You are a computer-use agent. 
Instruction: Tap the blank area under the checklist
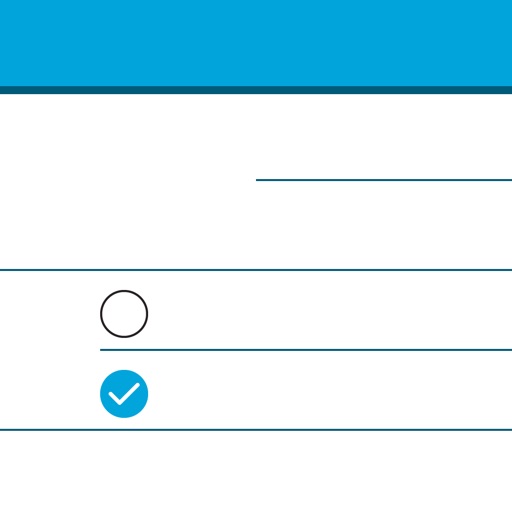[256, 472]
